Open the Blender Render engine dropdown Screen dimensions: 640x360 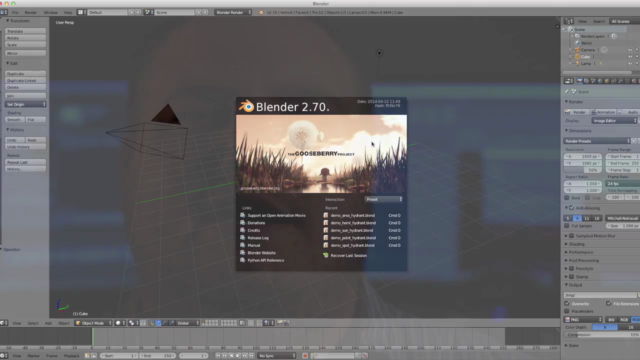(233, 12)
